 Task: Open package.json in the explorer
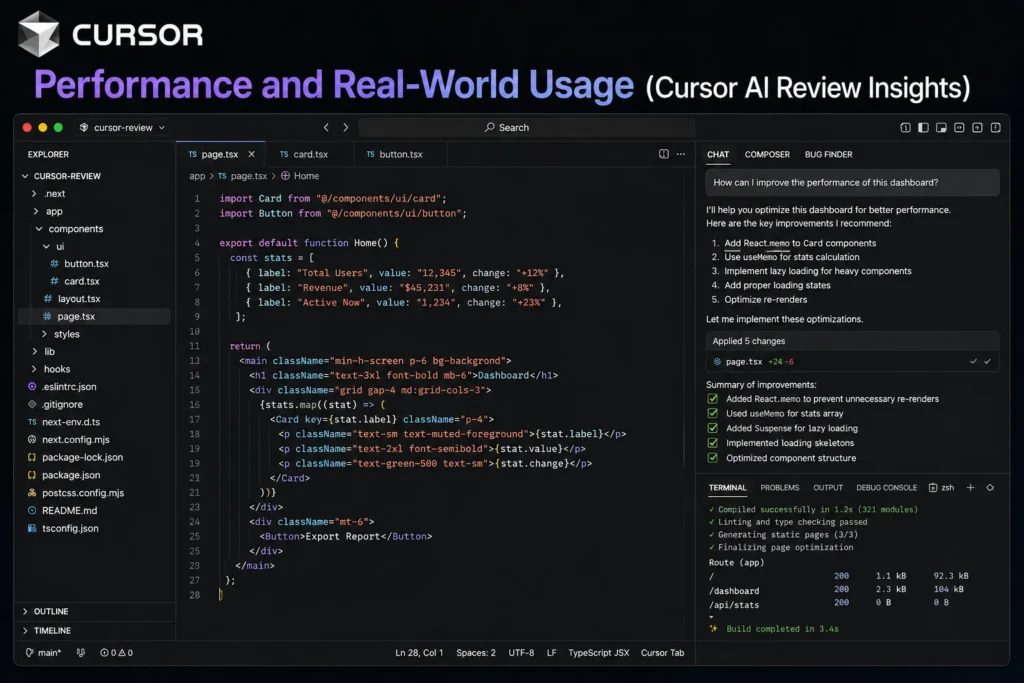click(x=71, y=475)
